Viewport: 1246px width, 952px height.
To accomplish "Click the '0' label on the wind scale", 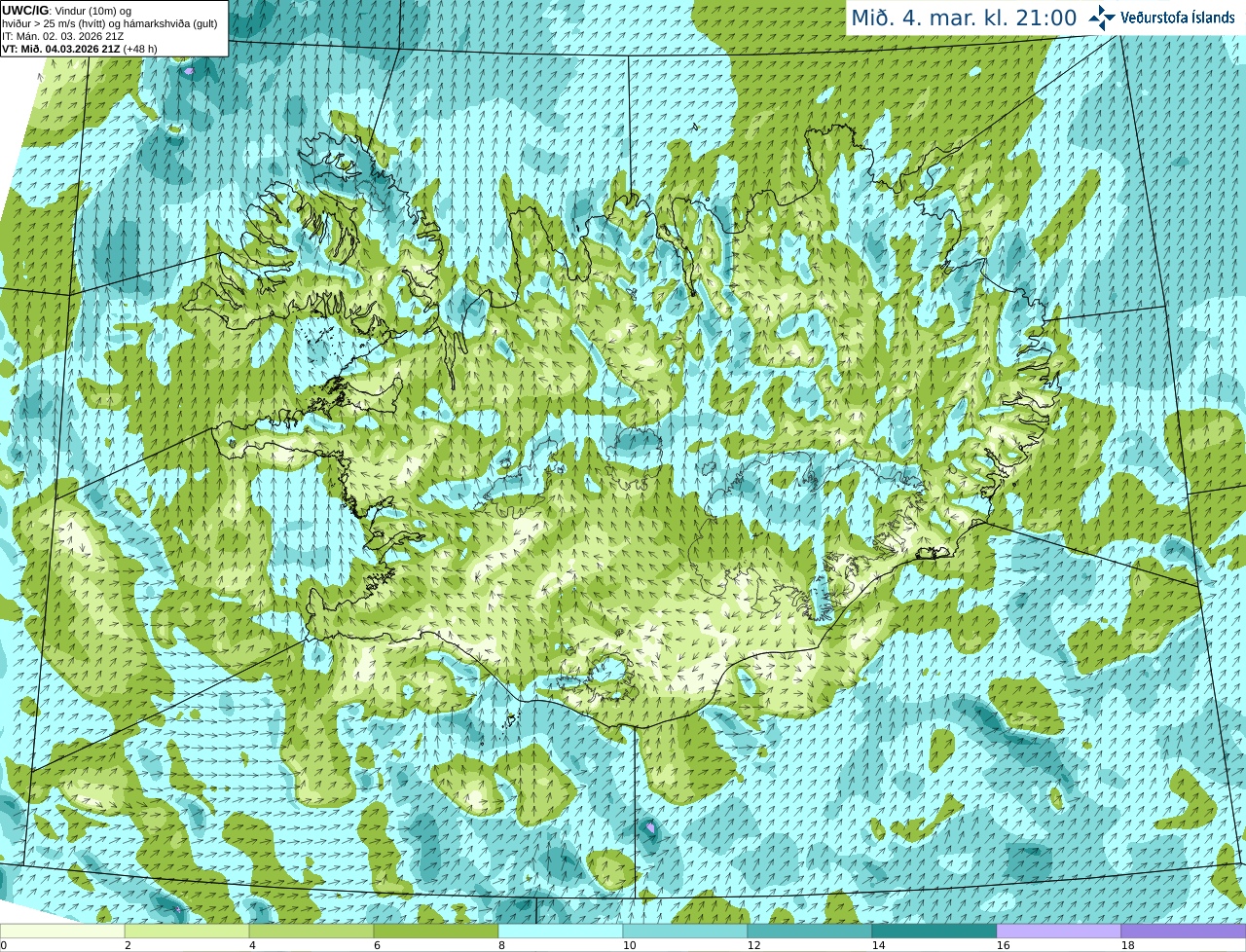I will click(4, 945).
